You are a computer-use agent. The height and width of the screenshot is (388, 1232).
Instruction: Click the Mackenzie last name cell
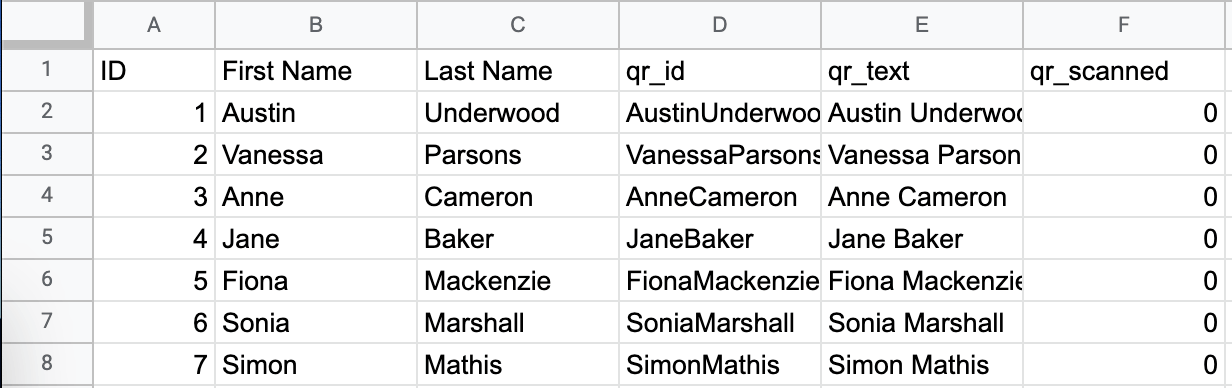click(x=517, y=281)
